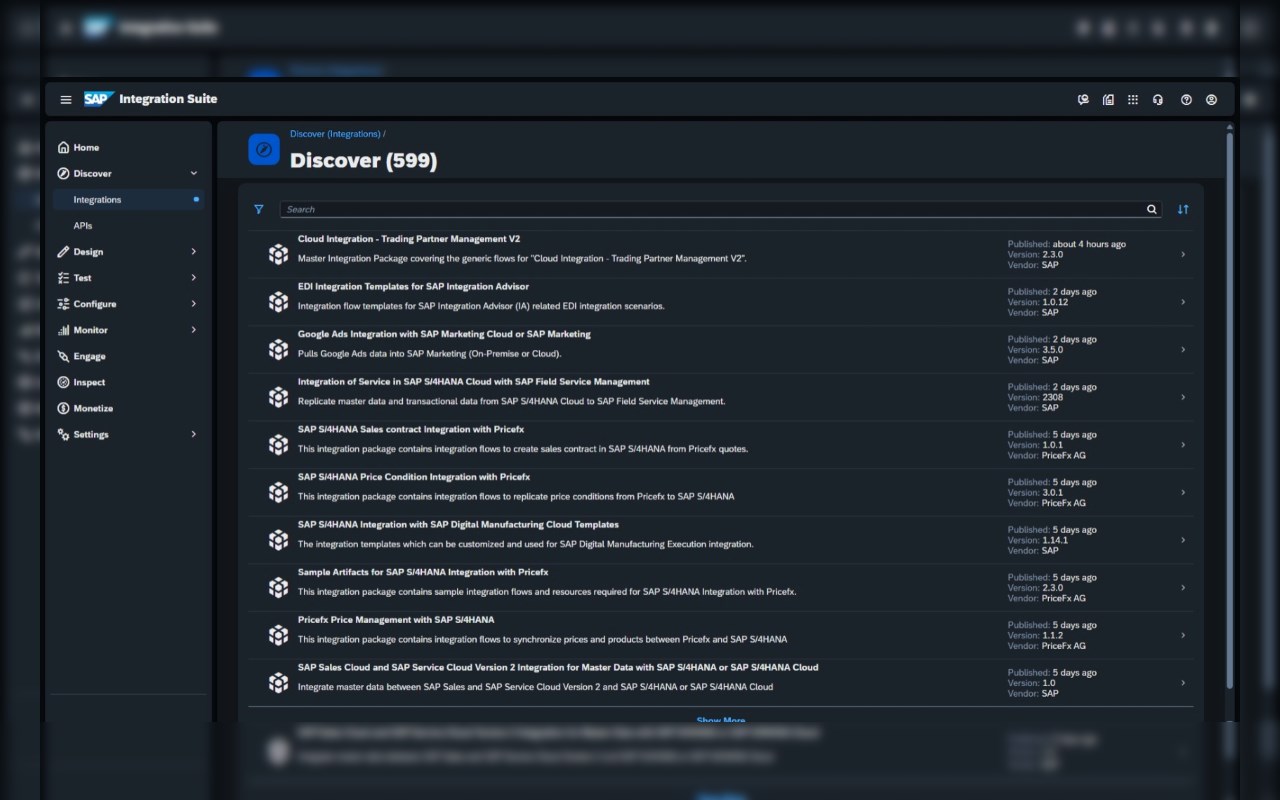1280x800 pixels.
Task: Click "Vendor: PriceFx AG" in Sales contract row
Action: [1046, 456]
